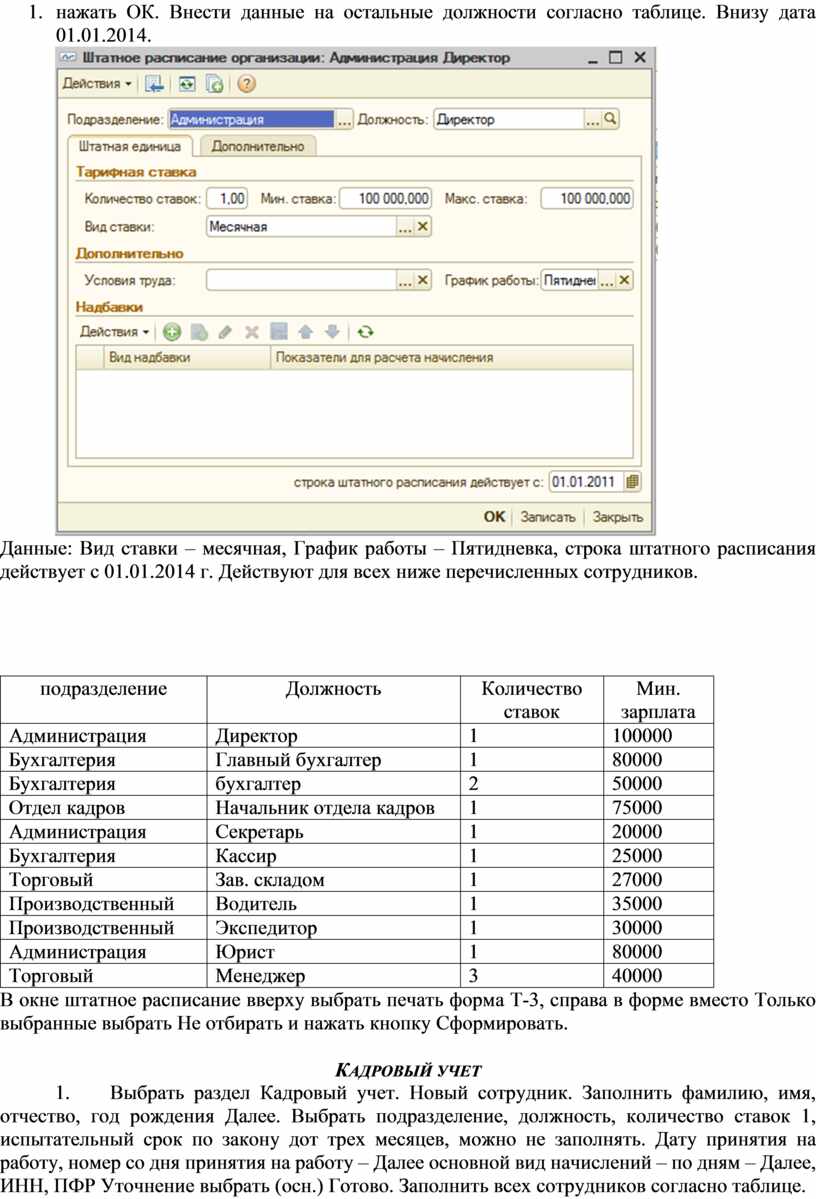Click the Подразделение field with Администрация
The width and height of the screenshot is (816, 1199).
coord(252,119)
